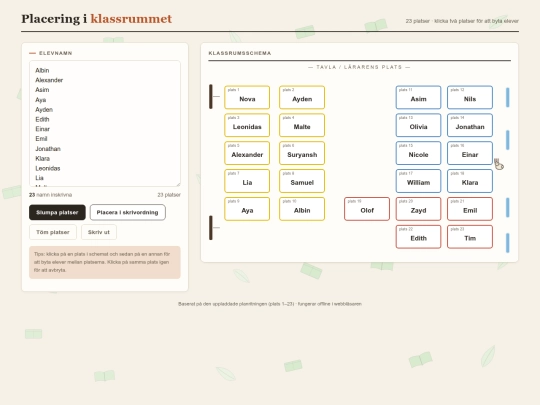This screenshot has width=540, height=405.
Task: Click the '23 namn inskrivna' counter text
Action: point(51,195)
